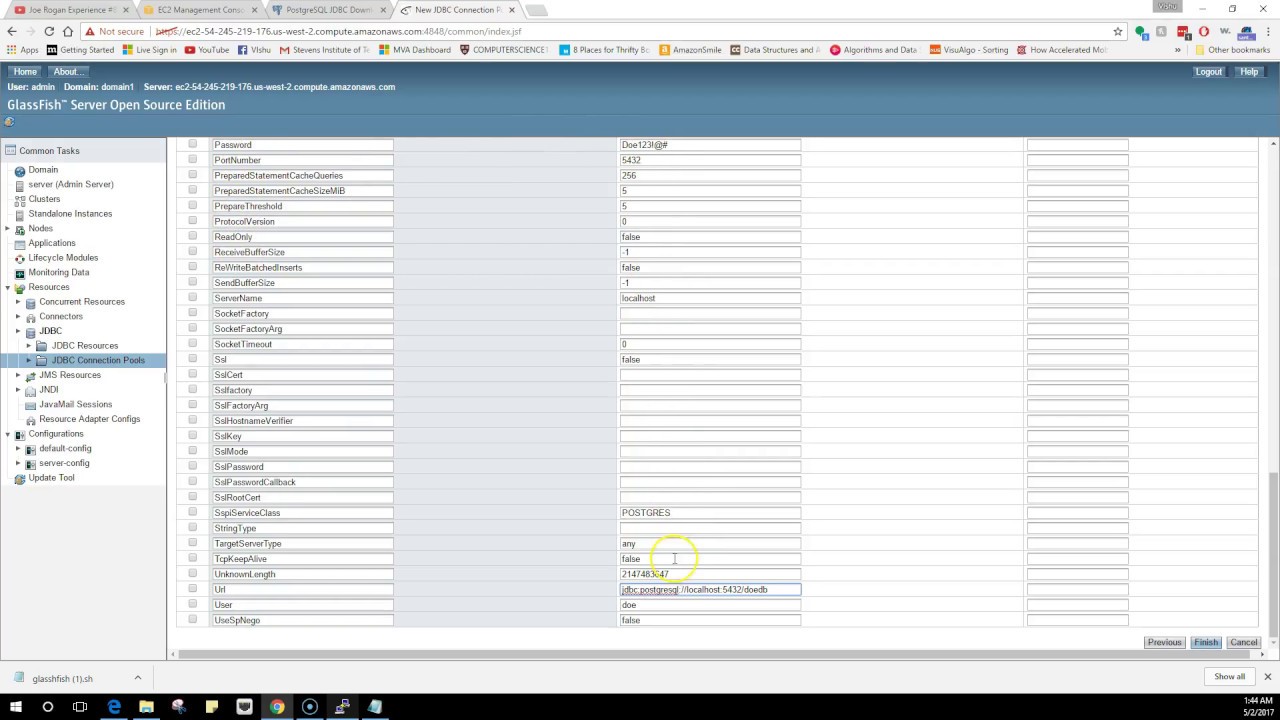Click the ServerName value field with localhost
The image size is (1280, 720).
point(710,298)
